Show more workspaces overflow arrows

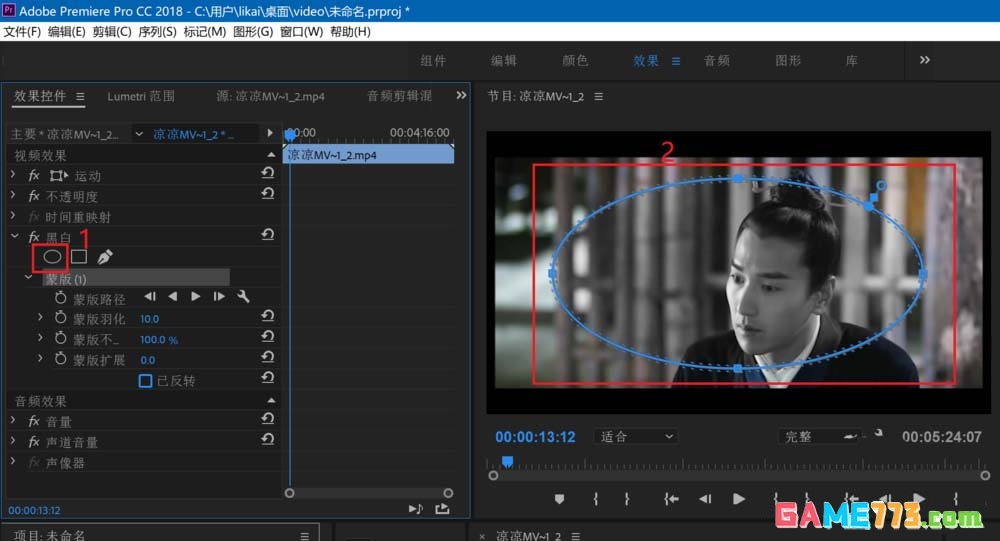(925, 60)
